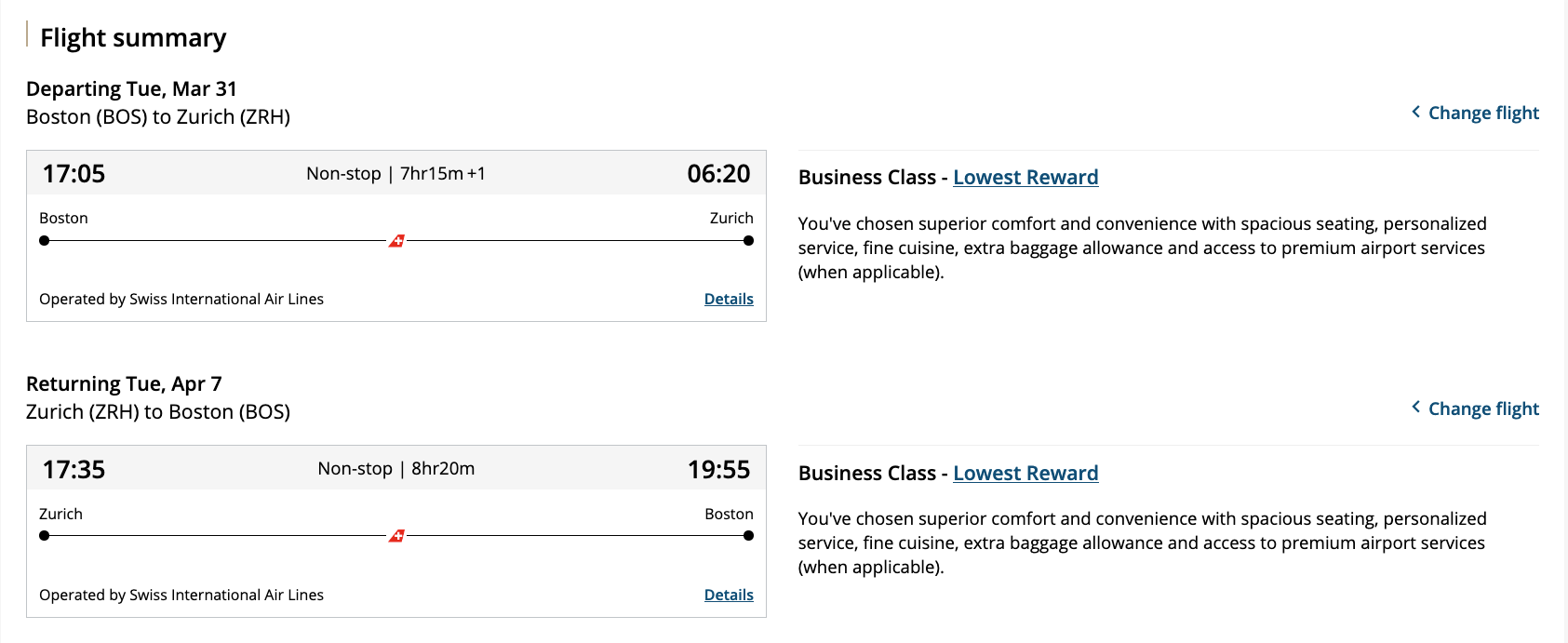Click the chevron beside the bottom Change flight link
The height and width of the screenshot is (643, 1568).
pyautogui.click(x=1415, y=409)
